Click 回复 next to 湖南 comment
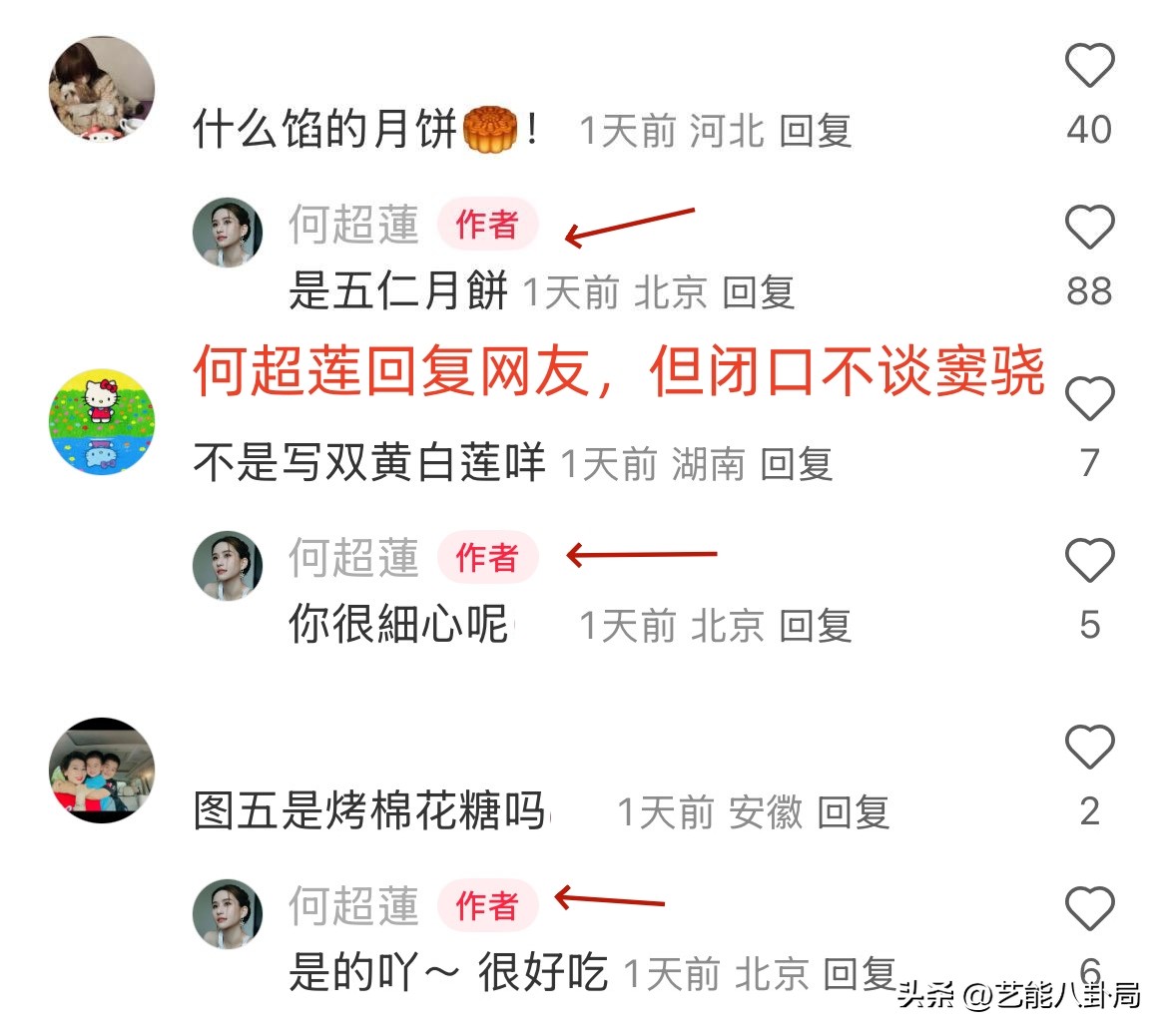 point(797,464)
